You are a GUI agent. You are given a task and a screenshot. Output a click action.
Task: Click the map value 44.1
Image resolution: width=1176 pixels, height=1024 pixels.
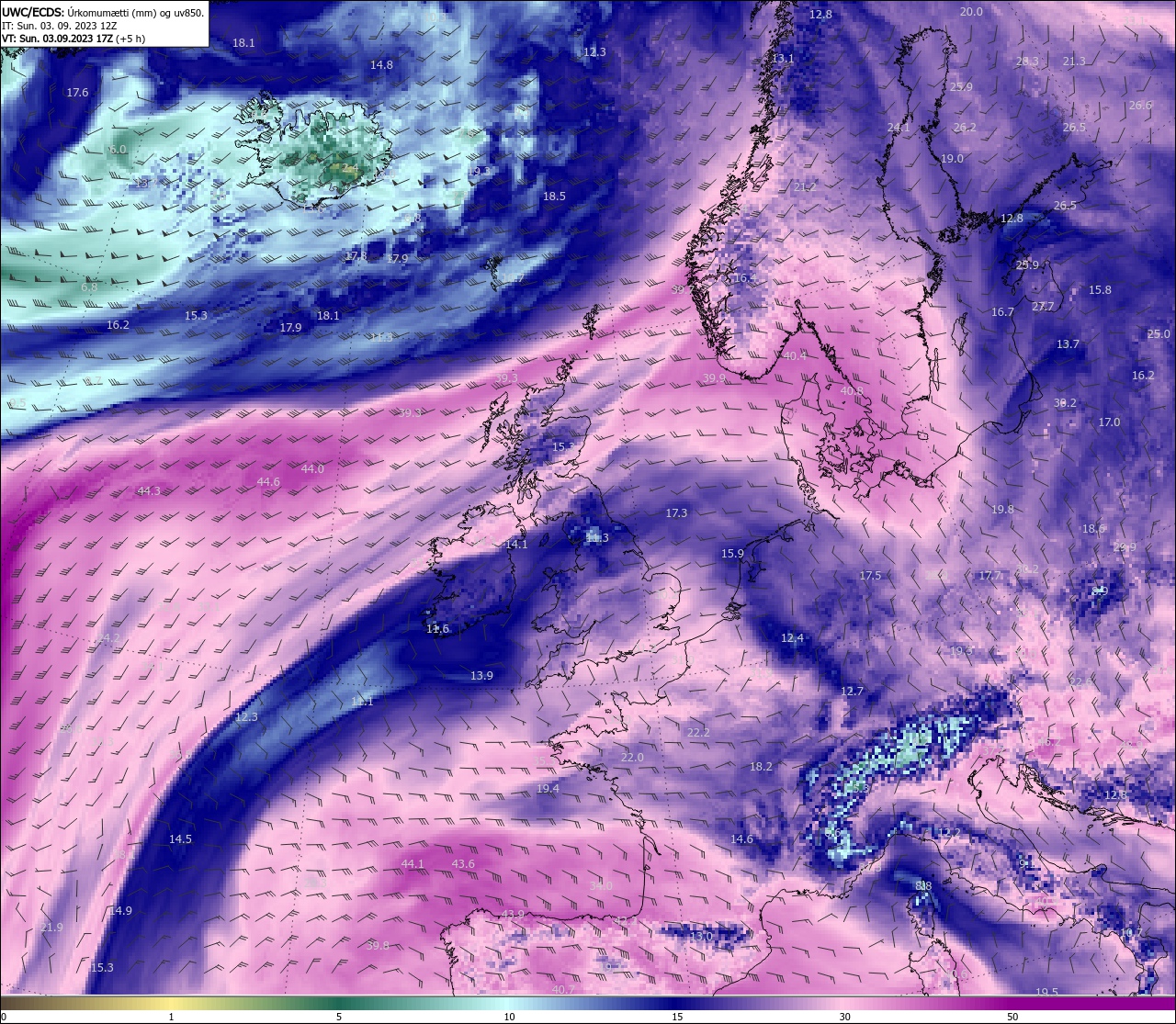pyautogui.click(x=413, y=864)
